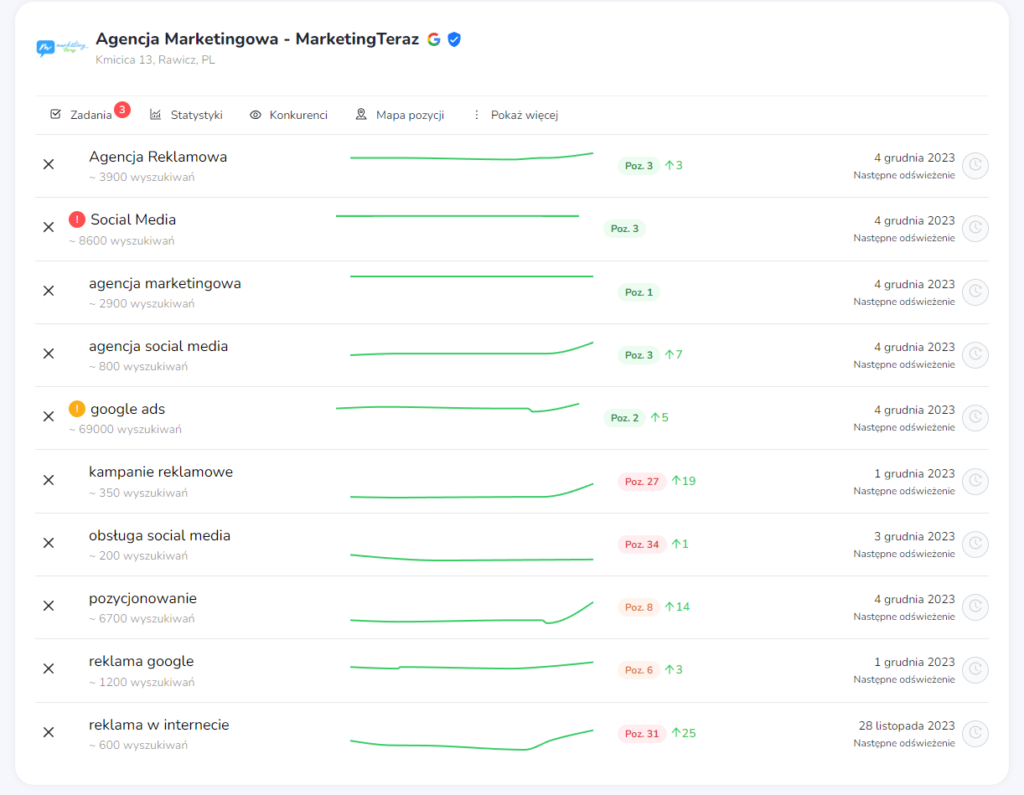Open Mapa pozycji view

[x=400, y=115]
